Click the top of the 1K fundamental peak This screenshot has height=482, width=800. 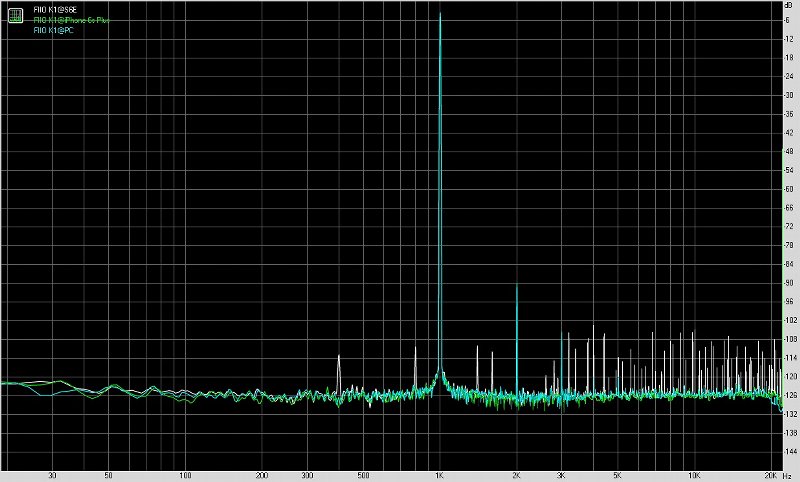pos(440,15)
